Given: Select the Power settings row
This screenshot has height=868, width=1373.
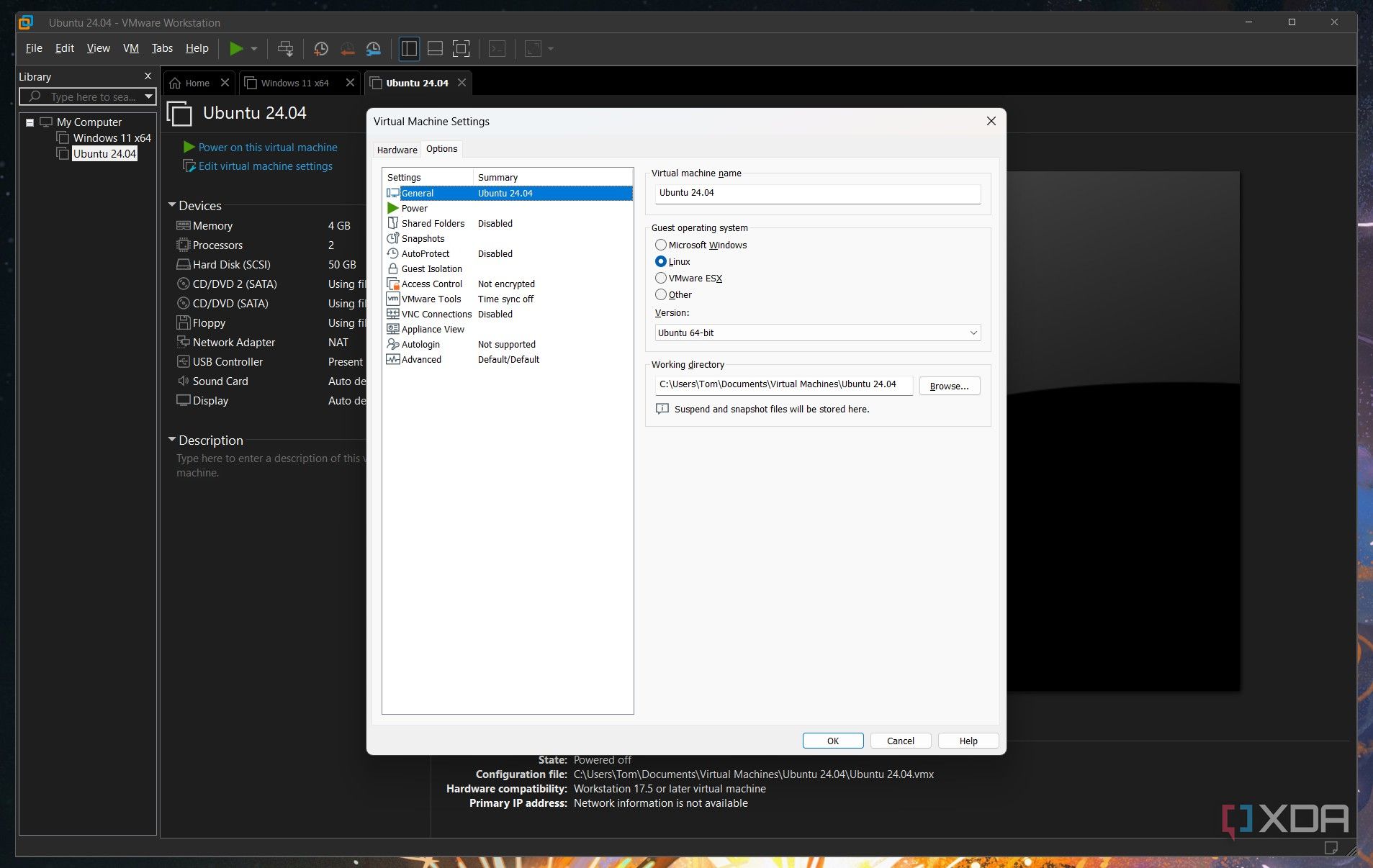Looking at the screenshot, I should [x=508, y=208].
